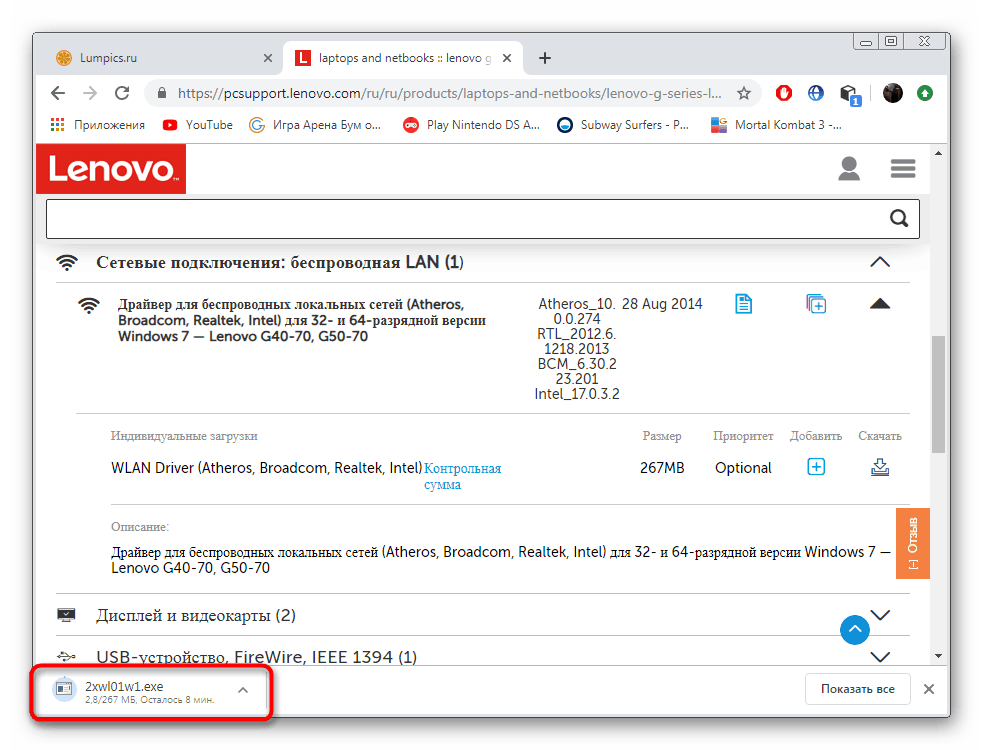Click the Сетевые подключения section heading
This screenshot has width=983, height=750.
click(280, 263)
